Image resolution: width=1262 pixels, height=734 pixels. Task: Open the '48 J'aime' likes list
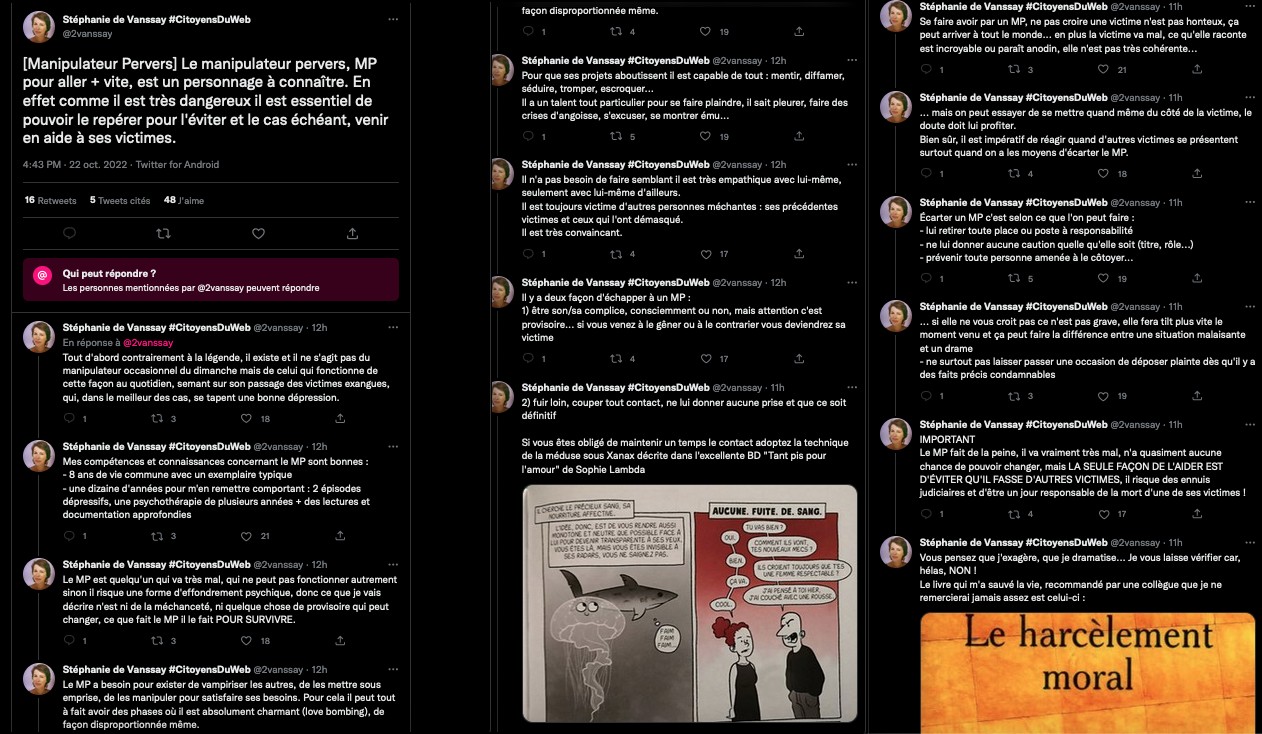184,200
